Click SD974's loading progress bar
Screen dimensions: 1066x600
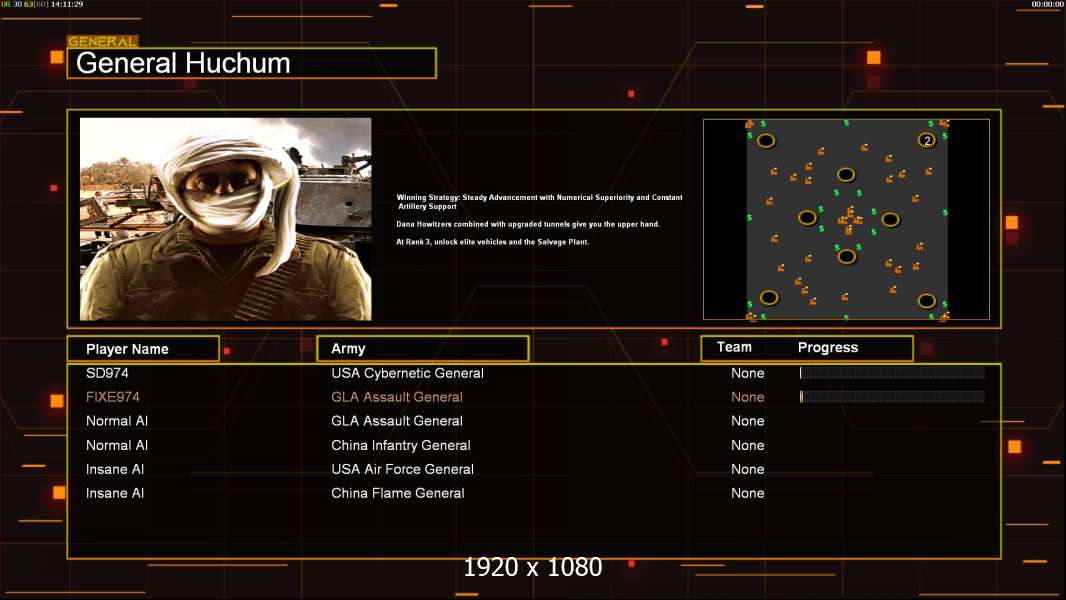(x=892, y=372)
